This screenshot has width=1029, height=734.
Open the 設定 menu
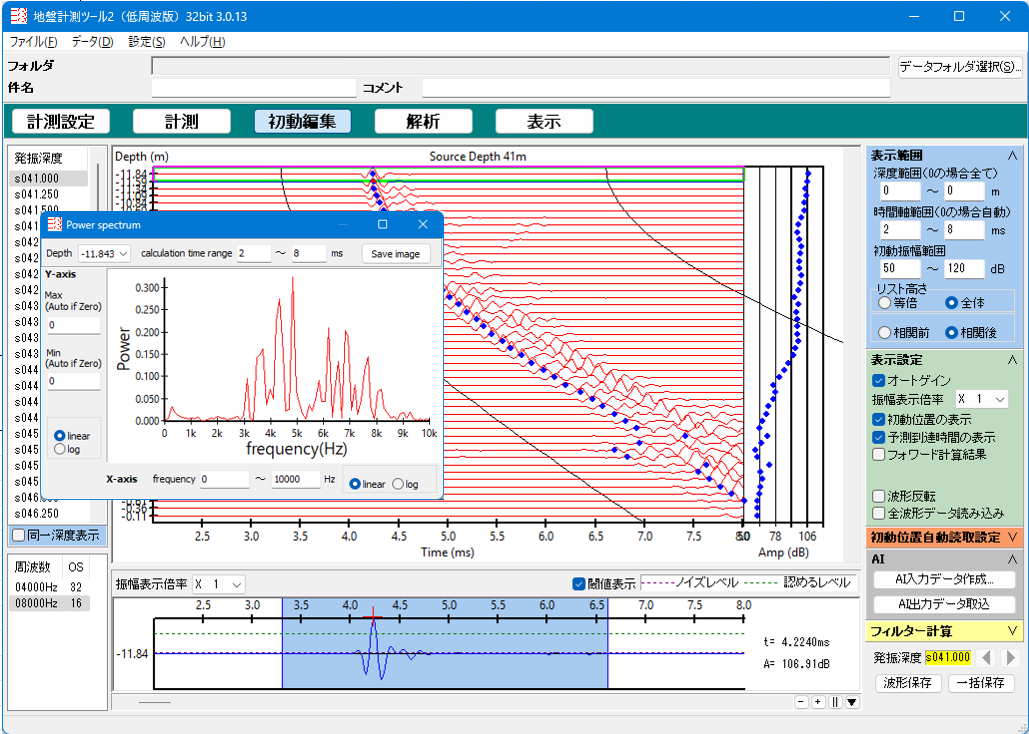pos(146,41)
